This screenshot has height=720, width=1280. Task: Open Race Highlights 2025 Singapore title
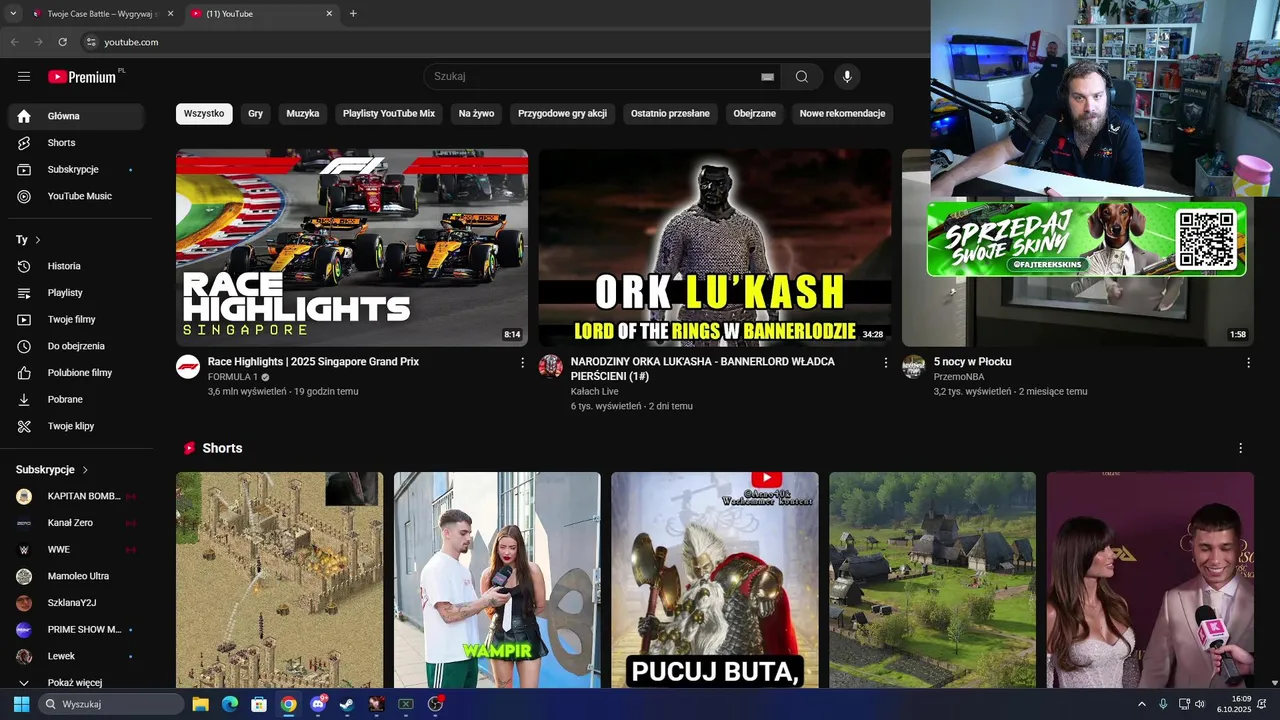pos(313,362)
